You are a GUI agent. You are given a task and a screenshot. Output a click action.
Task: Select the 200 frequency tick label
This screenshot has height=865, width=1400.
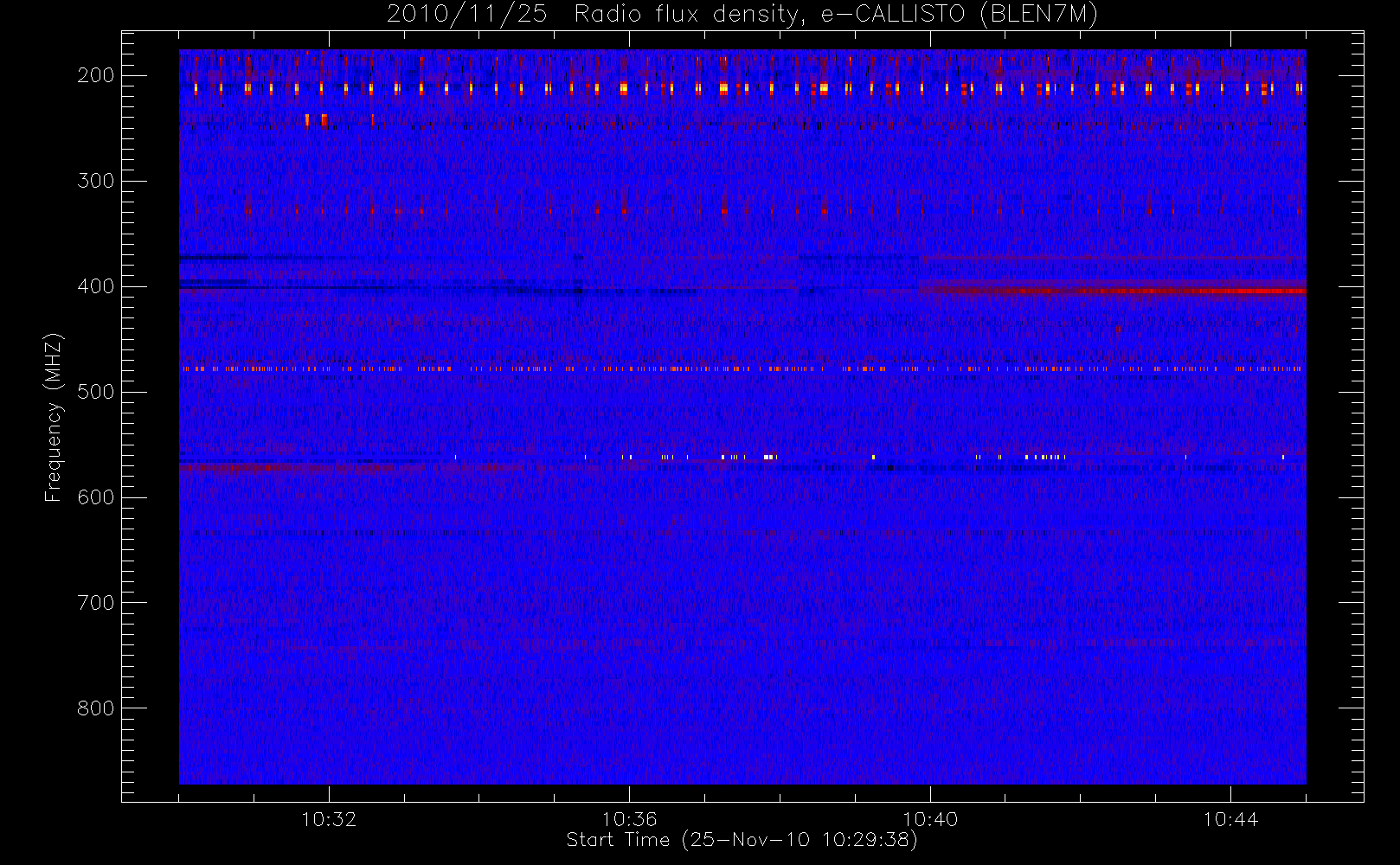[96, 75]
